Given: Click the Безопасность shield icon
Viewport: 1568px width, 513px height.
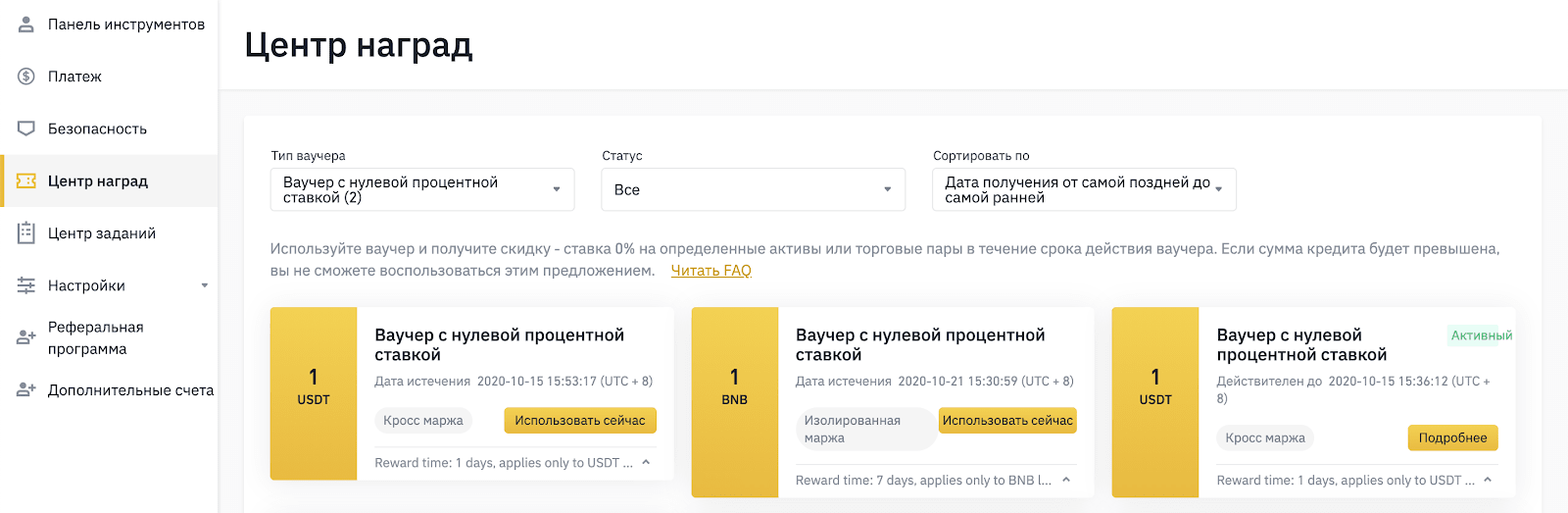Looking at the screenshot, I should 26,128.
